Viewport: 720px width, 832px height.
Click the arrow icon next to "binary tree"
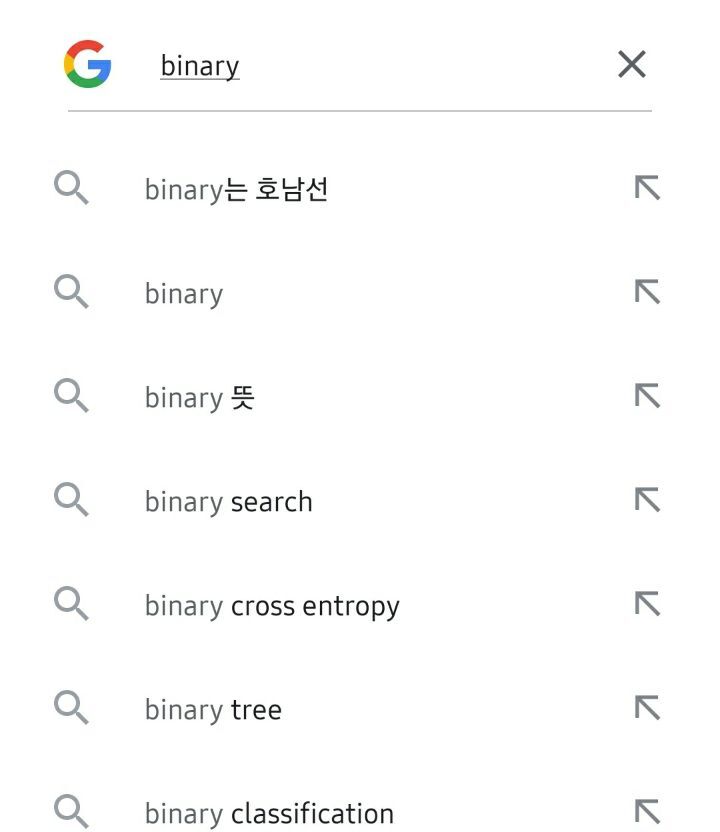point(647,708)
